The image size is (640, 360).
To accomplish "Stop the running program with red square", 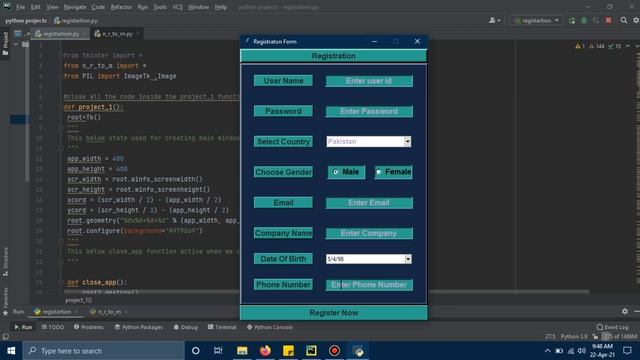I will tap(609, 20).
